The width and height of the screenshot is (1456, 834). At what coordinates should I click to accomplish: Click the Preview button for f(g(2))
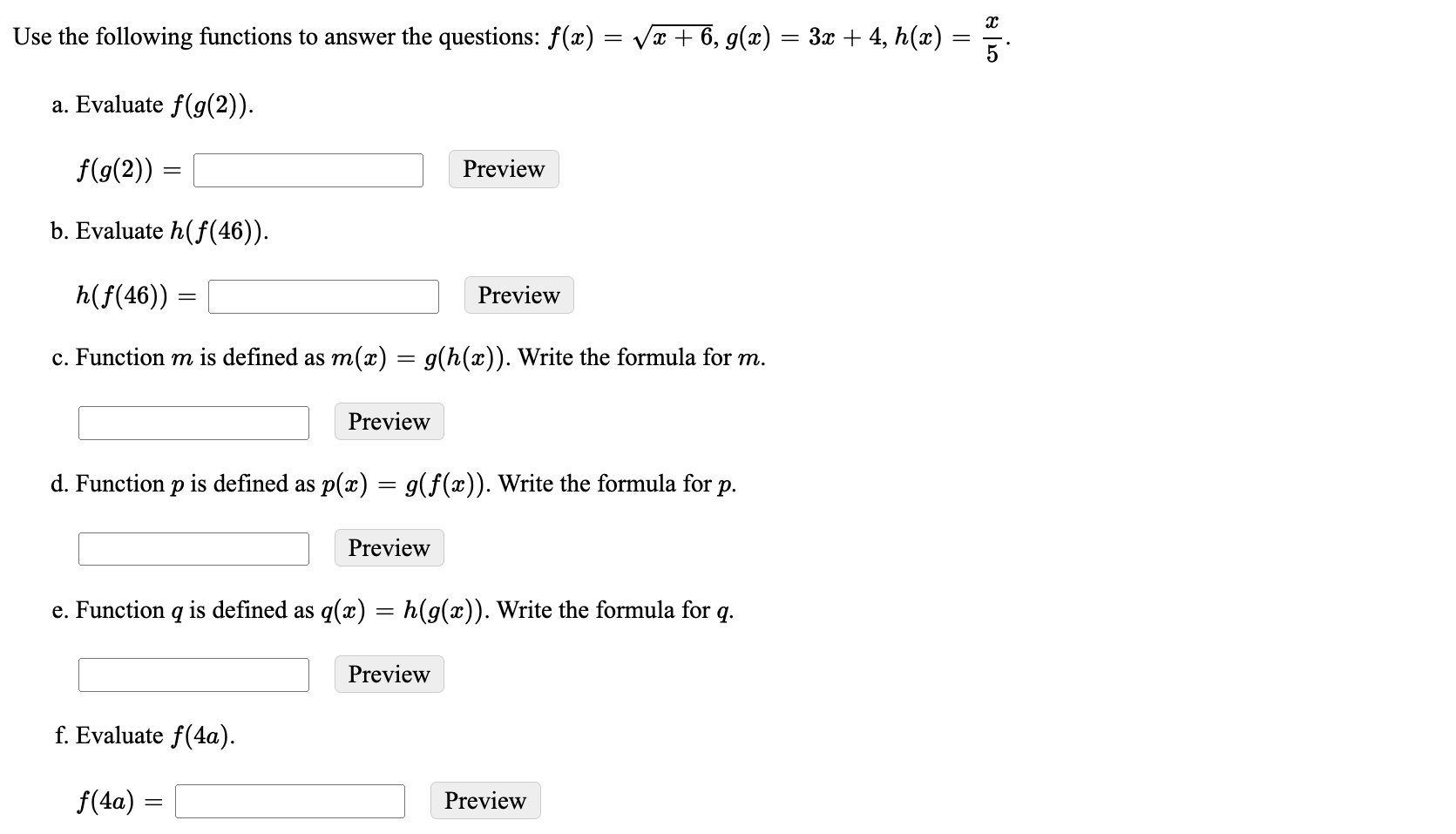[503, 169]
